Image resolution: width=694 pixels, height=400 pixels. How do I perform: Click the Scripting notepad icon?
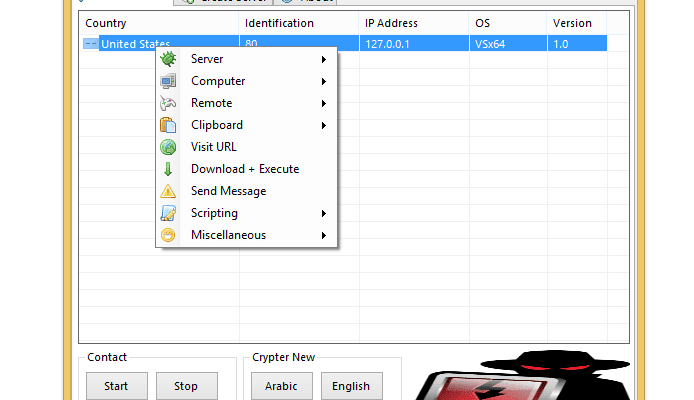tap(169, 213)
